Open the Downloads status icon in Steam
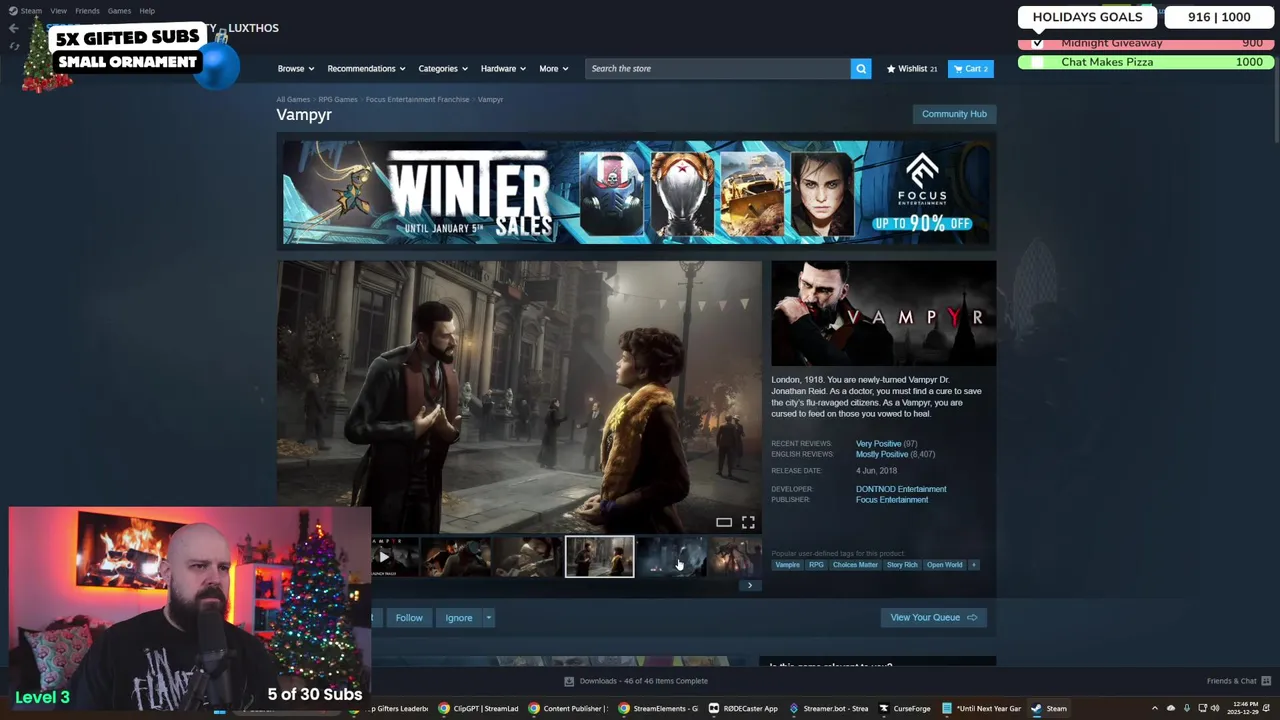This screenshot has height=720, width=1280. tap(569, 681)
